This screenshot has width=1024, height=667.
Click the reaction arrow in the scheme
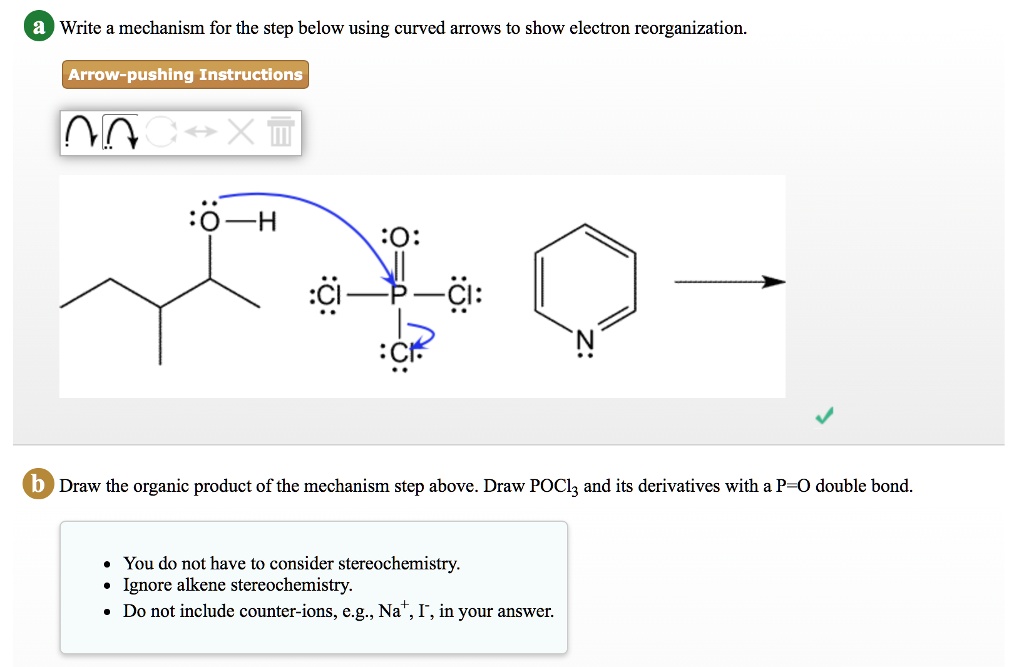(x=730, y=282)
